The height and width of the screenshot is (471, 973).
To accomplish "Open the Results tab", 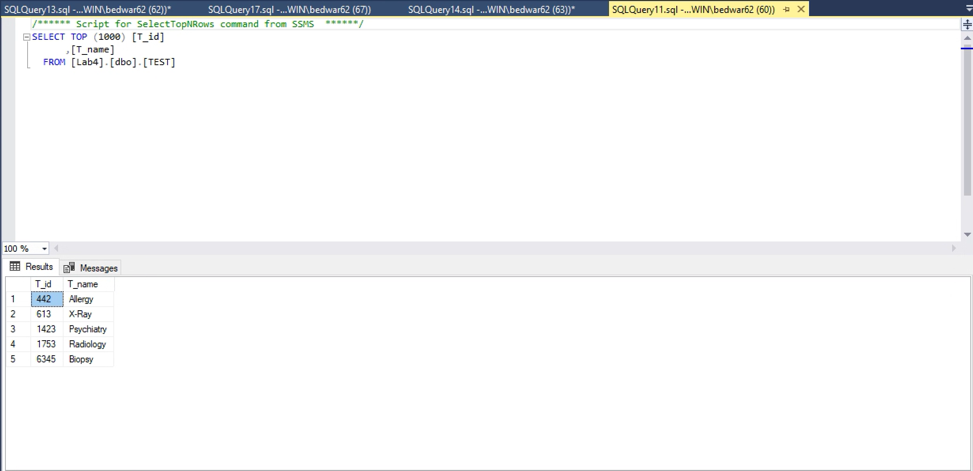I will click(32, 267).
